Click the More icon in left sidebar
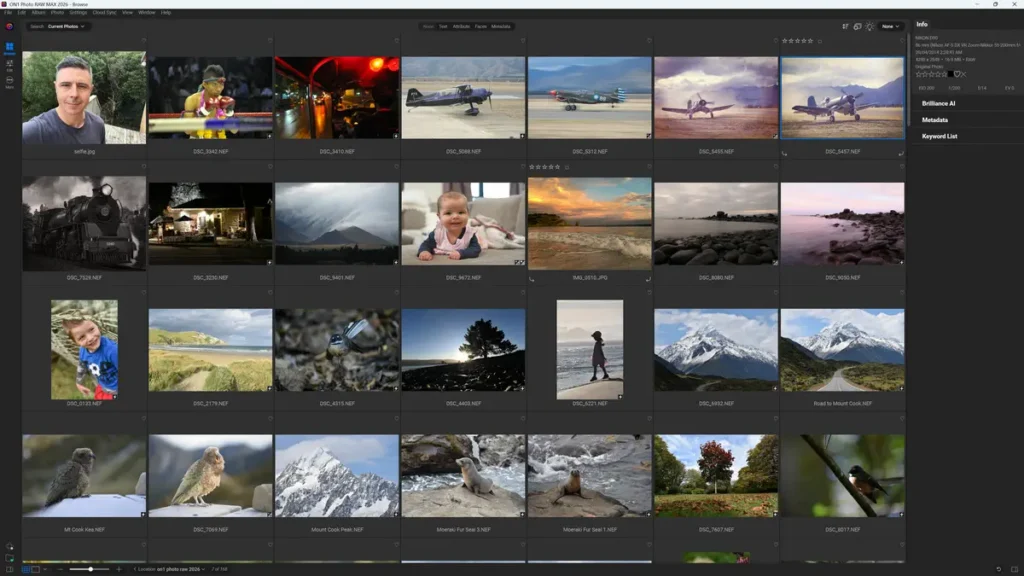 [9, 82]
